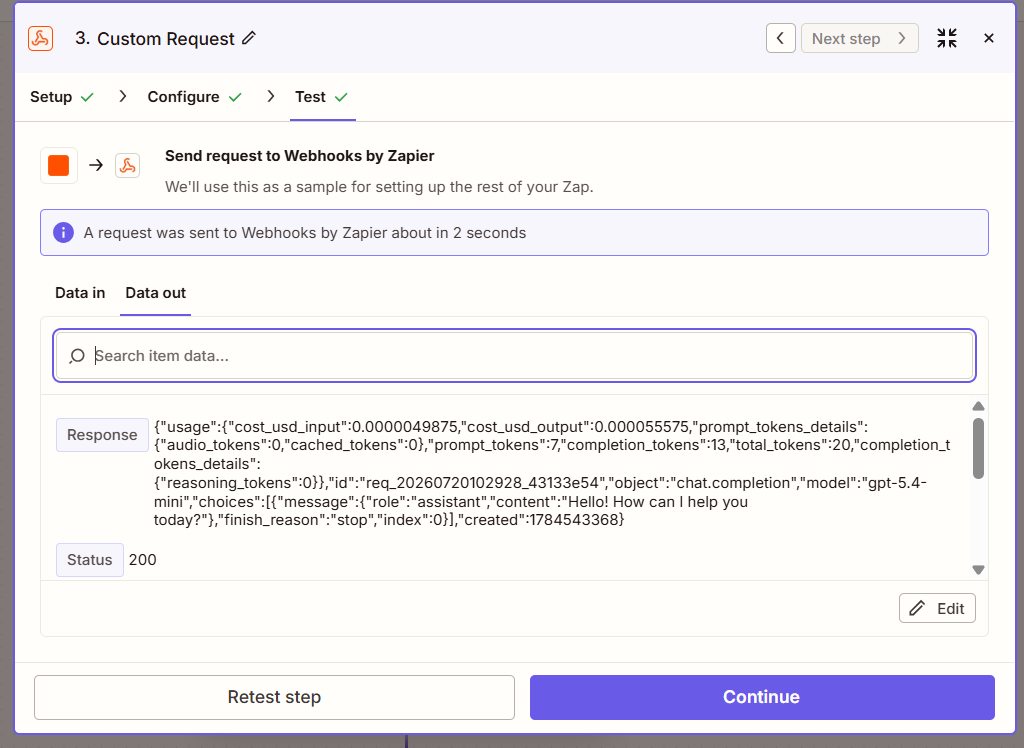
Task: Click the request sent notification message
Action: point(305,233)
